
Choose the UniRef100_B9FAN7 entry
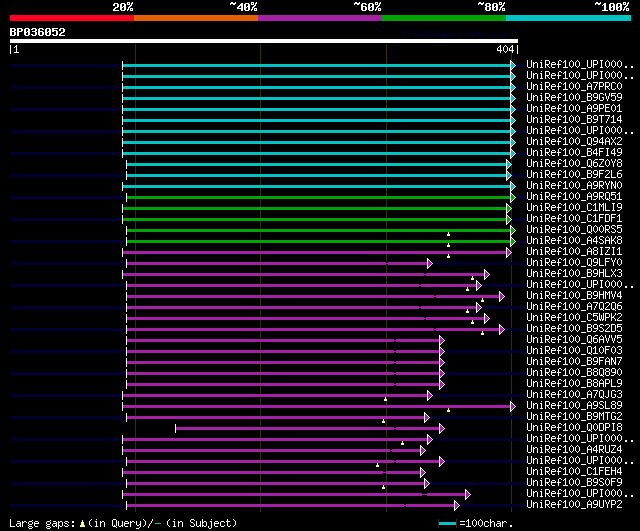click(574, 362)
